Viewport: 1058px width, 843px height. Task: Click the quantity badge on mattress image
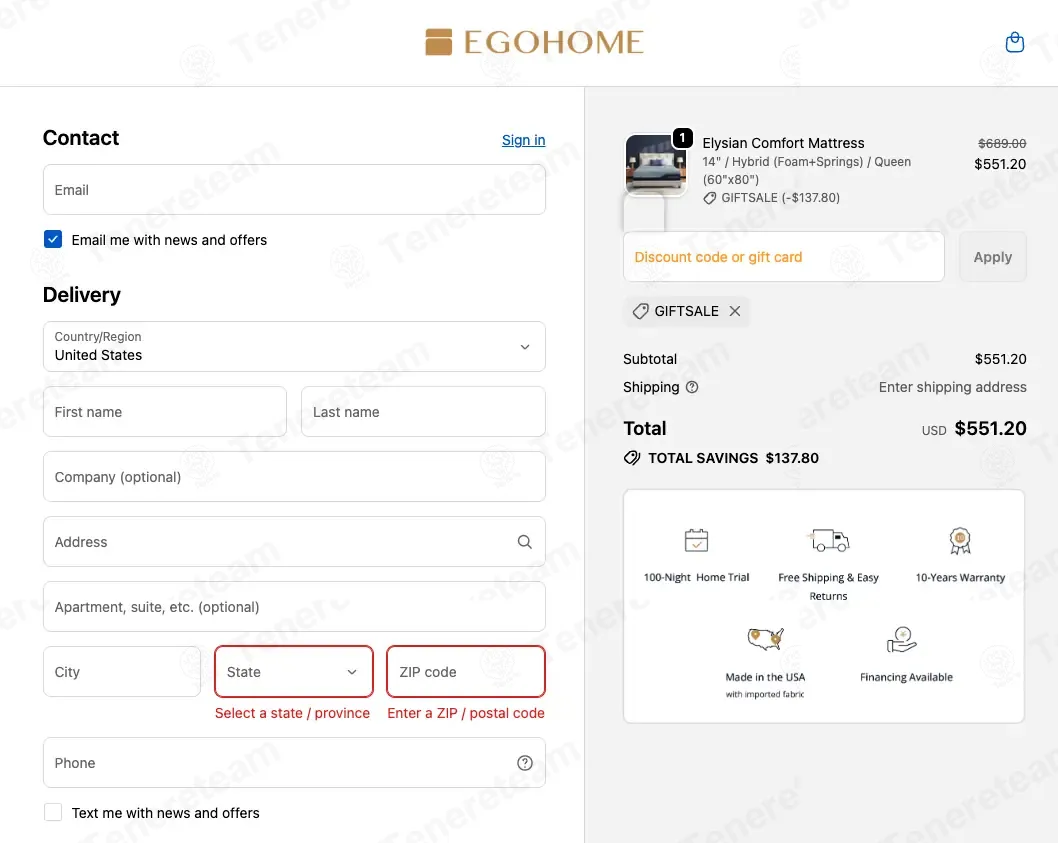click(682, 138)
